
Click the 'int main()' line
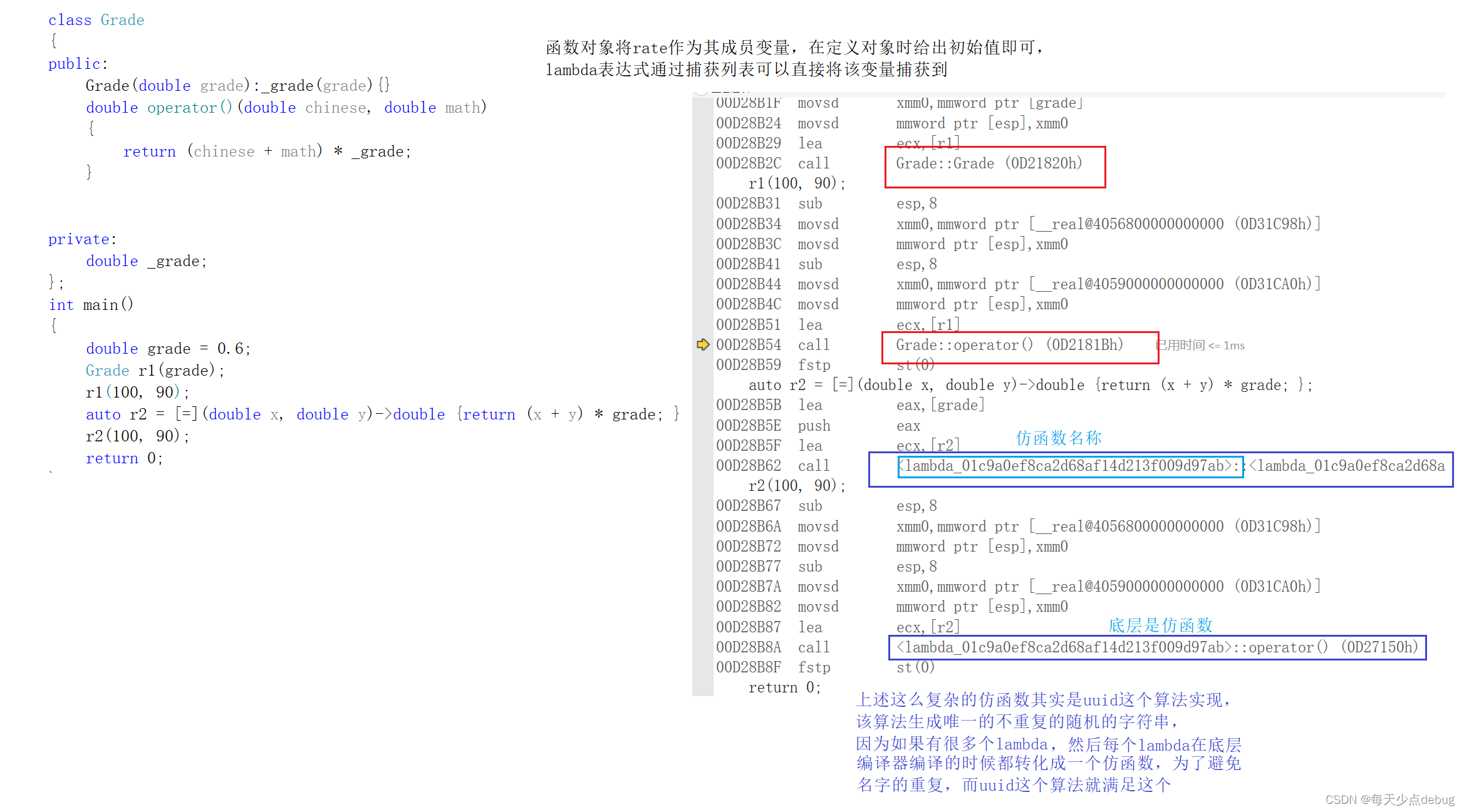pos(91,305)
